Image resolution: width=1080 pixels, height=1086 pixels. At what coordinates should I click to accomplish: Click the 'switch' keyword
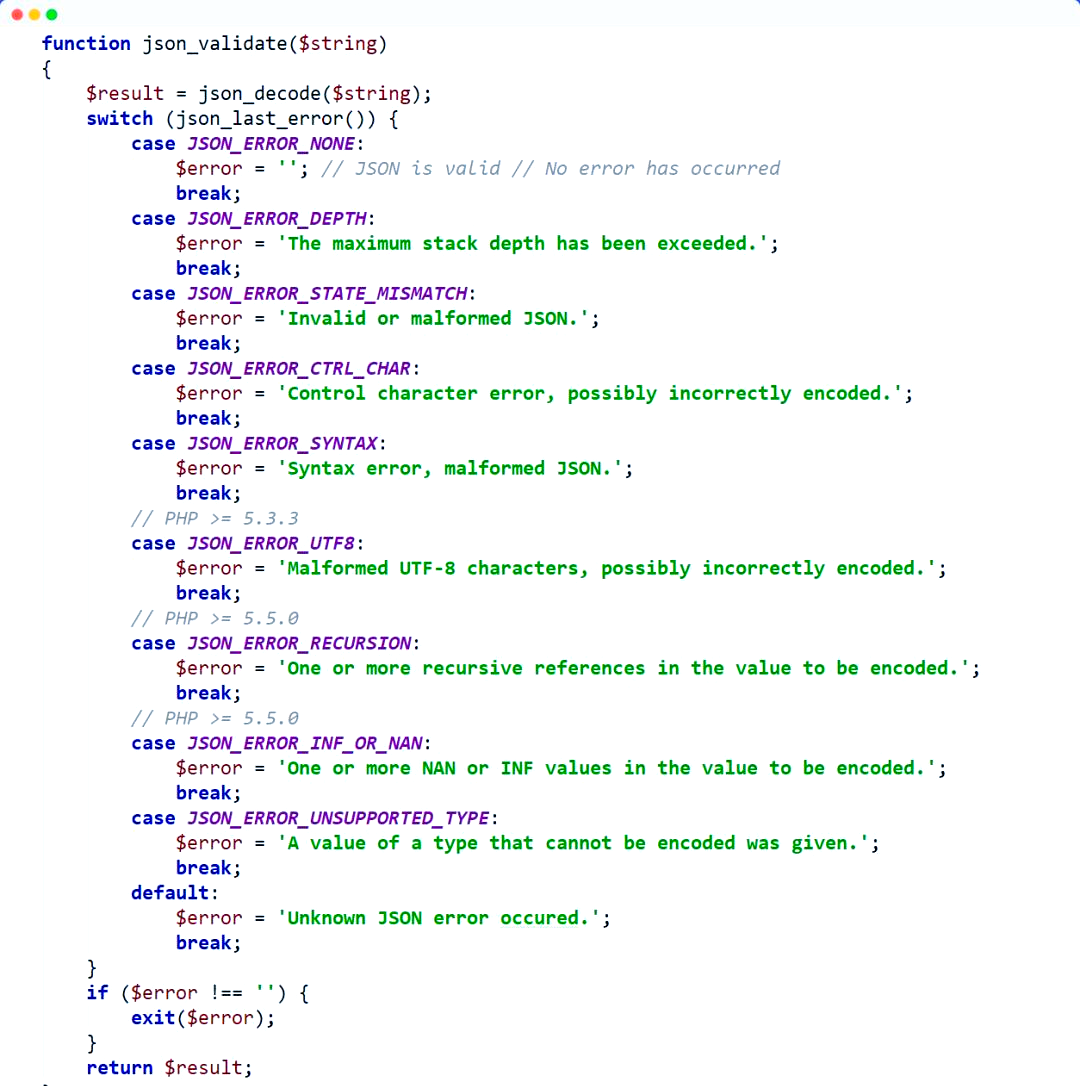tap(120, 118)
